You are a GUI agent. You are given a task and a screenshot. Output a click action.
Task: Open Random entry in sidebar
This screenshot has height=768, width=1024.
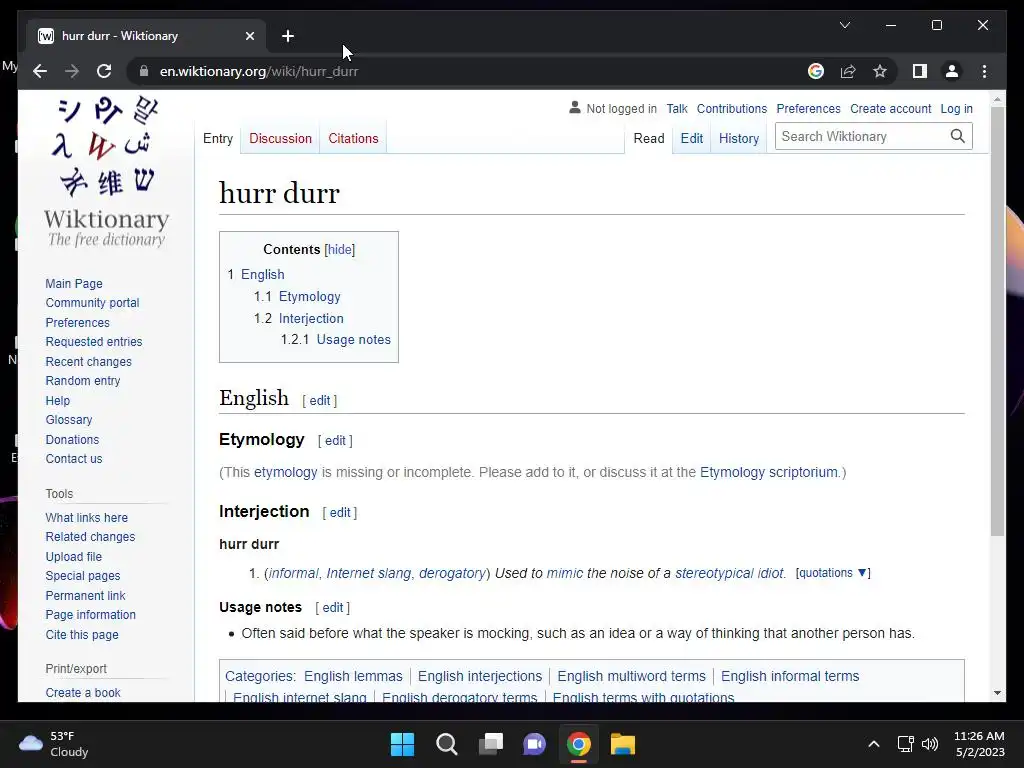(83, 381)
